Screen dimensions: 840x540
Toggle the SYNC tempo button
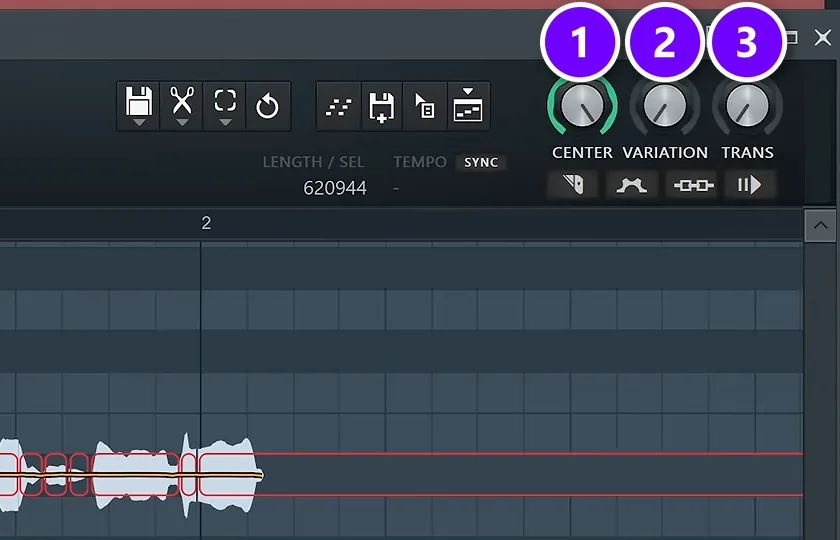481,162
